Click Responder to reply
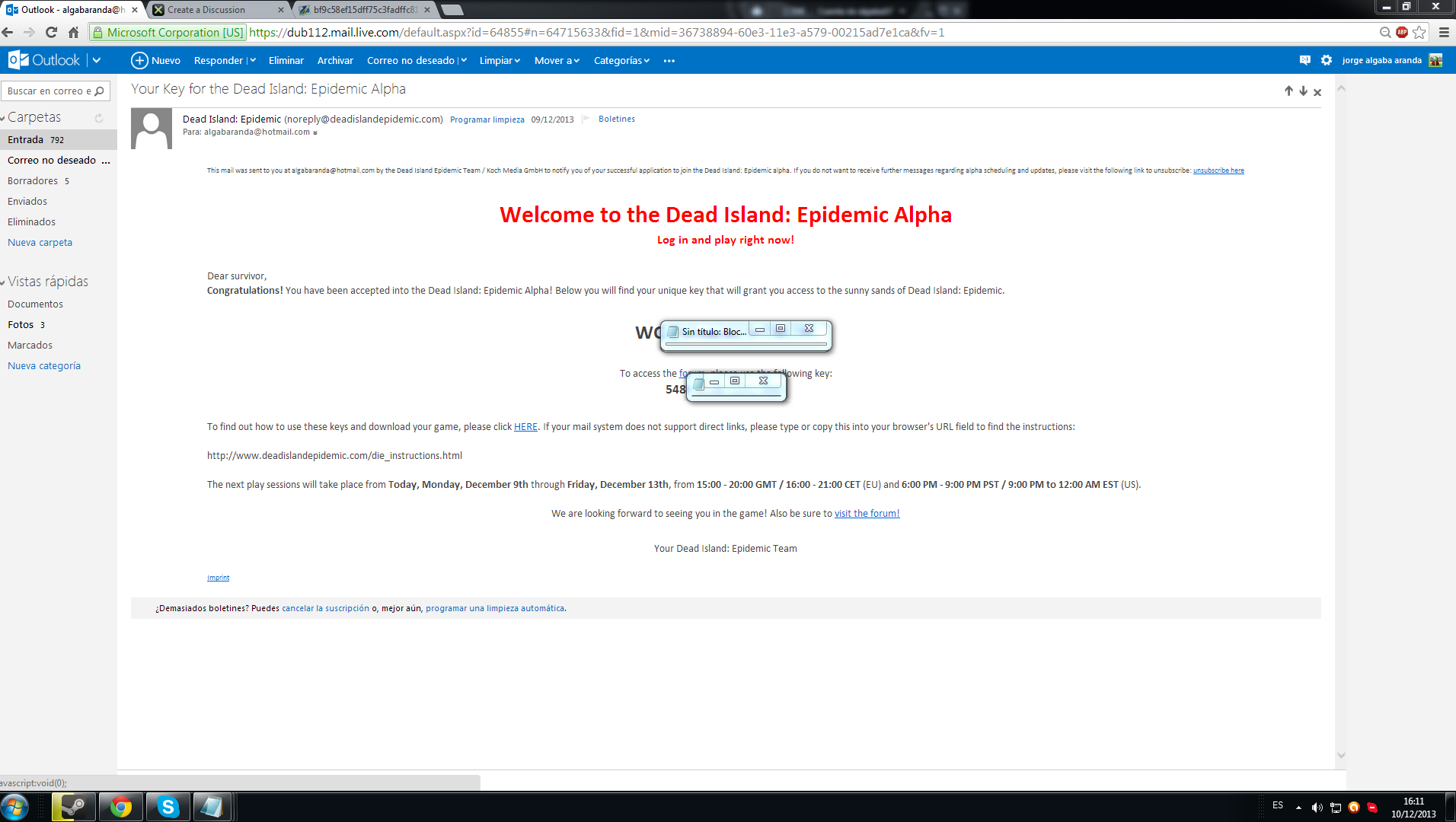 click(218, 60)
